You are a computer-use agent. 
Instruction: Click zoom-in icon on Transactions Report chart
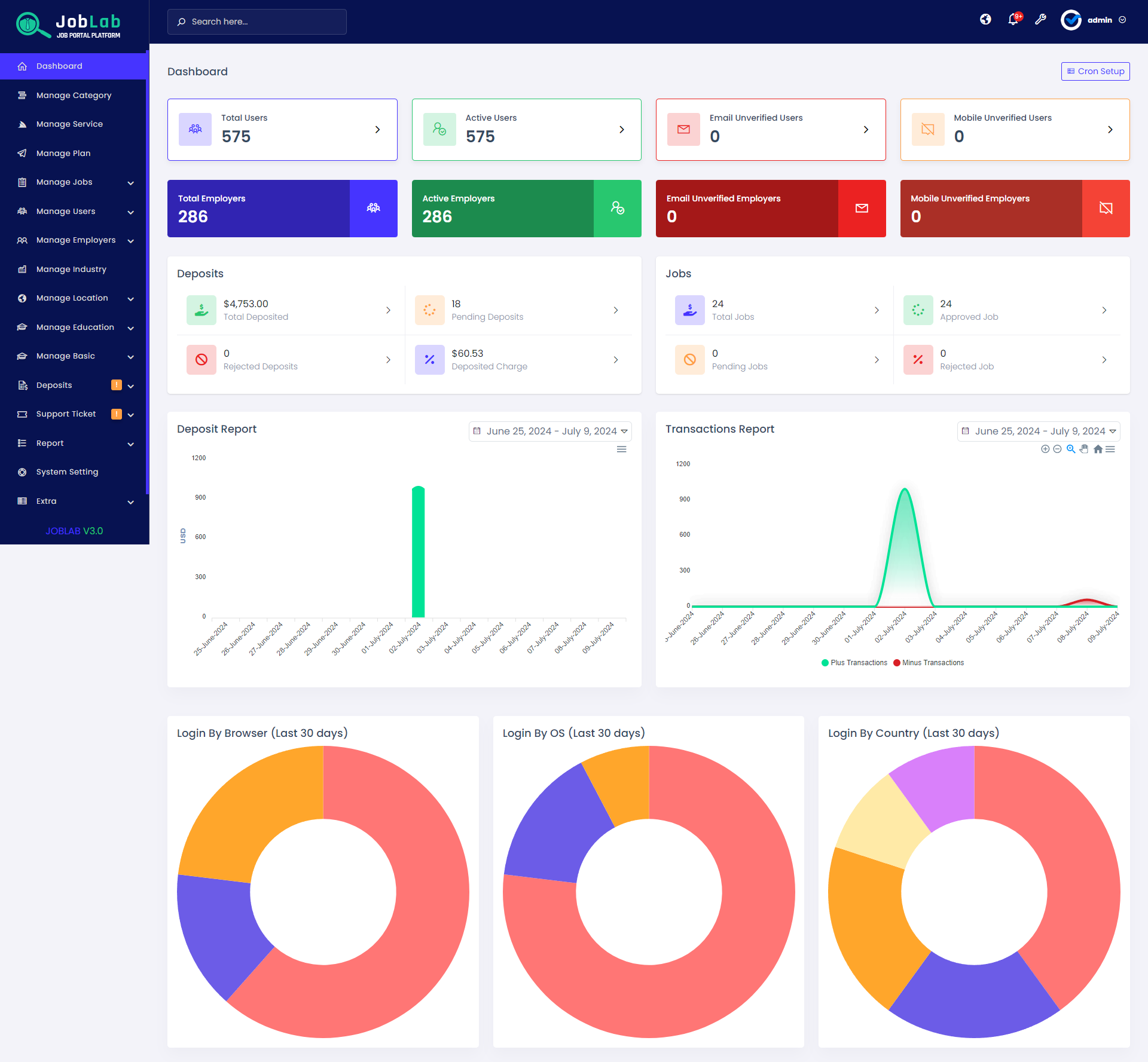pos(1071,449)
